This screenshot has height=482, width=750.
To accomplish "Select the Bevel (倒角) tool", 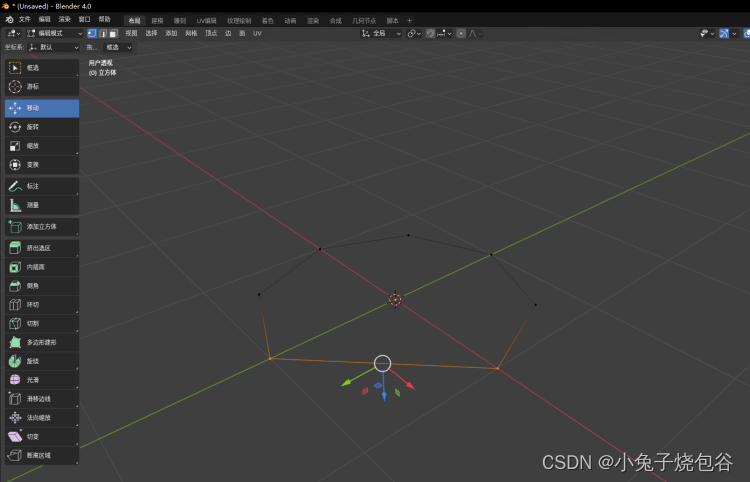I will 42,285.
